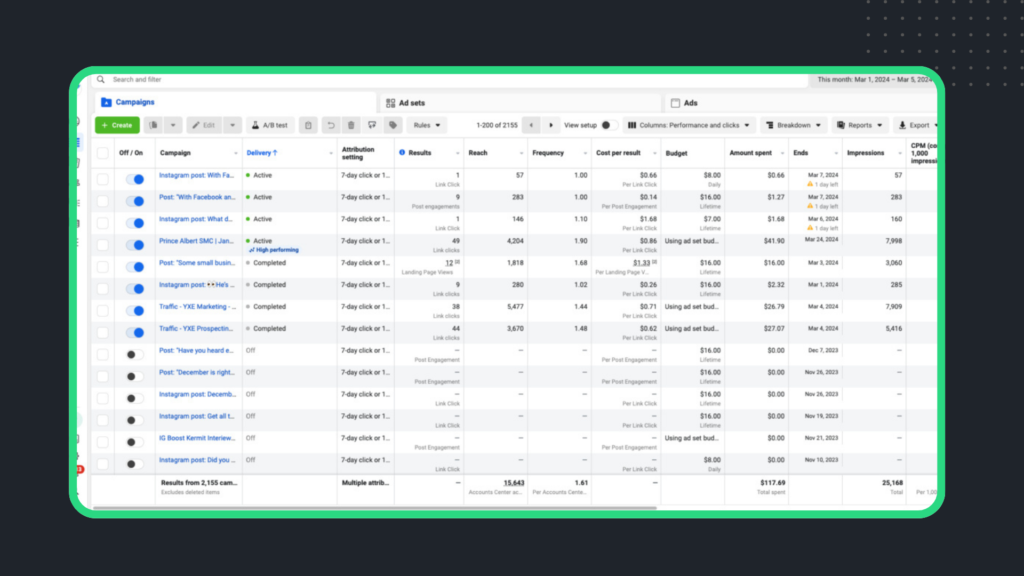Screen dimensions: 1024x576
Task: Click the duplicate campaign icon
Action: point(153,125)
